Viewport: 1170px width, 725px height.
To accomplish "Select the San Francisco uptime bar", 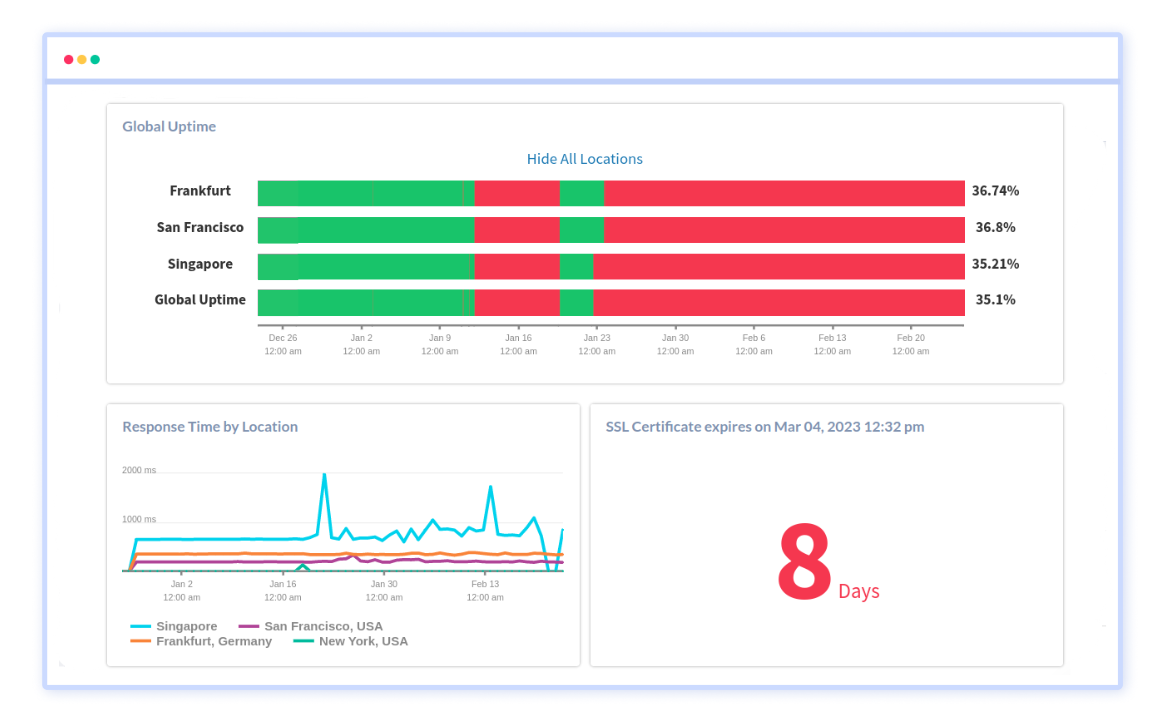I will 611,230.
